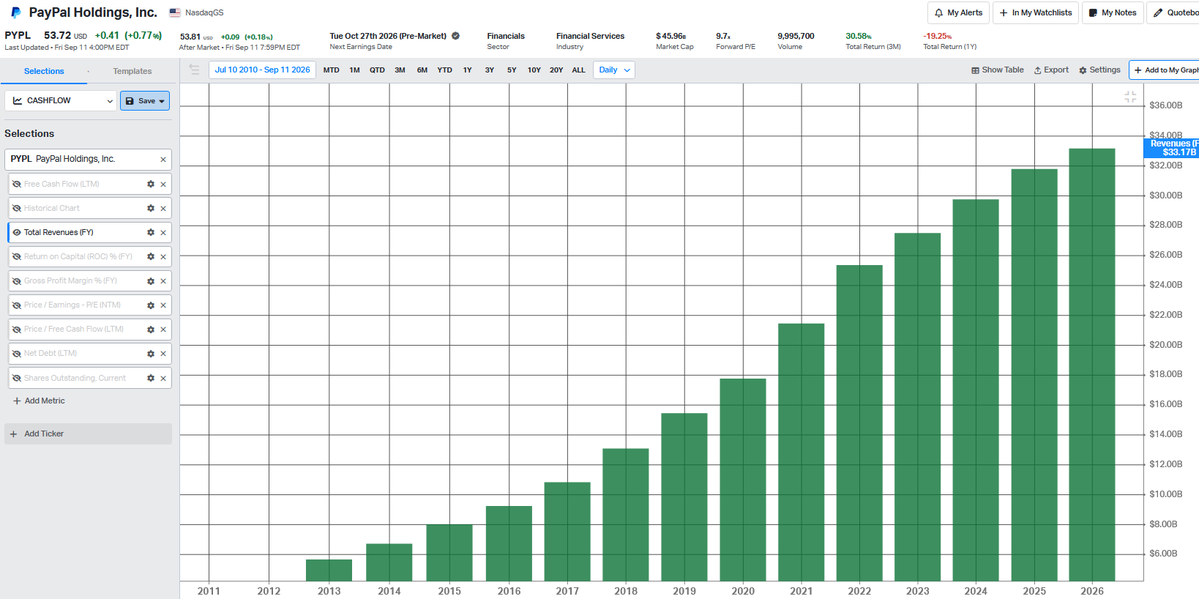The image size is (1199, 599).
Task: Open settings gear for Price / Free Cash Flow
Action: 151,329
